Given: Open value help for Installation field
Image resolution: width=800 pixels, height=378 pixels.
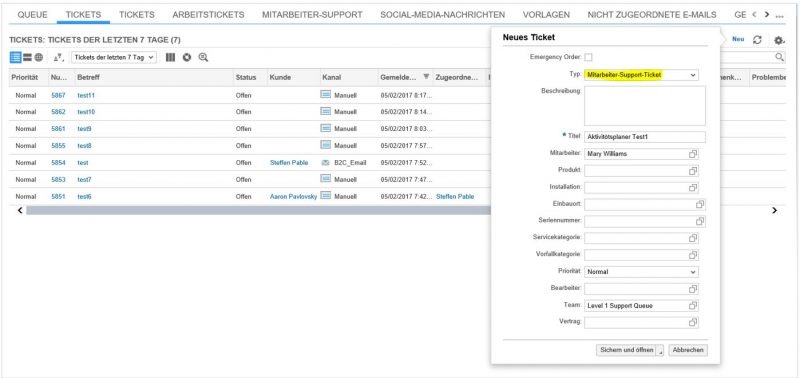Looking at the screenshot, I should point(693,188).
